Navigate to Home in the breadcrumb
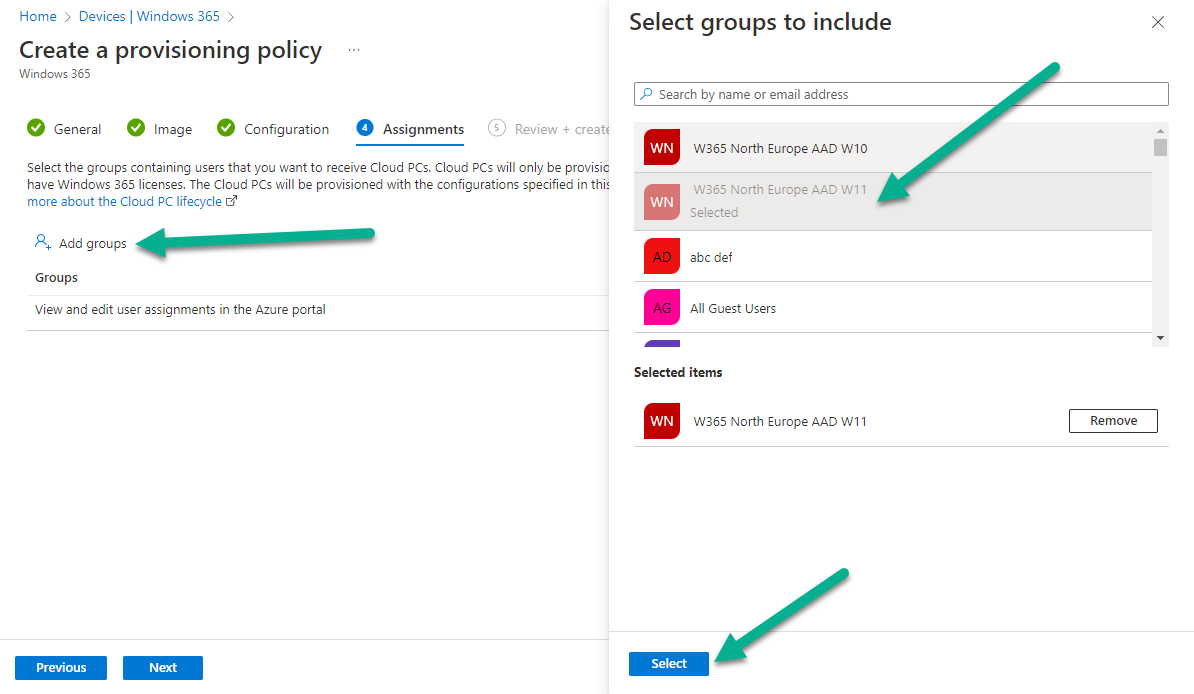The width and height of the screenshot is (1194, 694). click(38, 16)
